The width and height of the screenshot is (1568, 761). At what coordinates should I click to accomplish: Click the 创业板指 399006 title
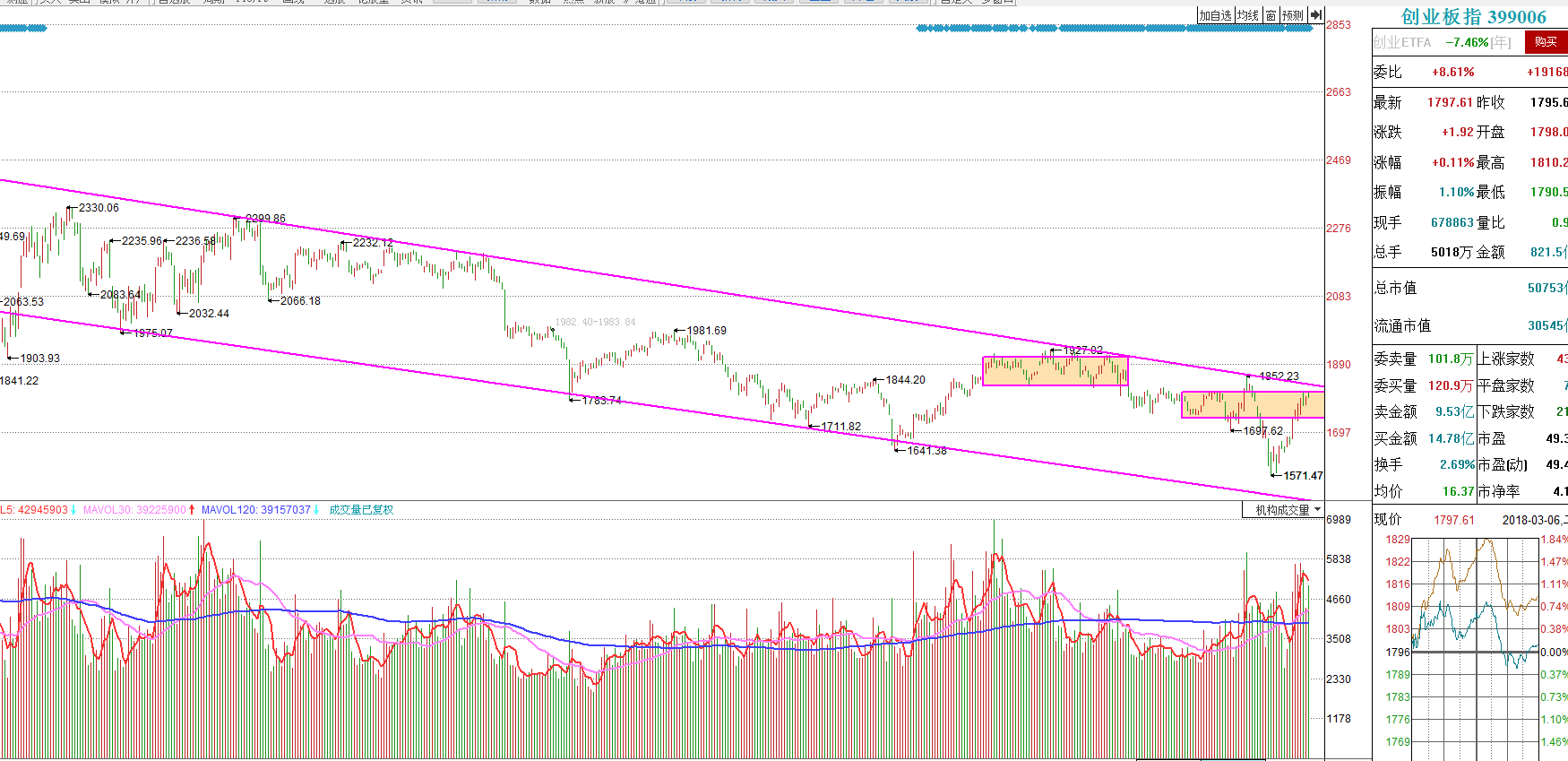pyautogui.click(x=1474, y=17)
